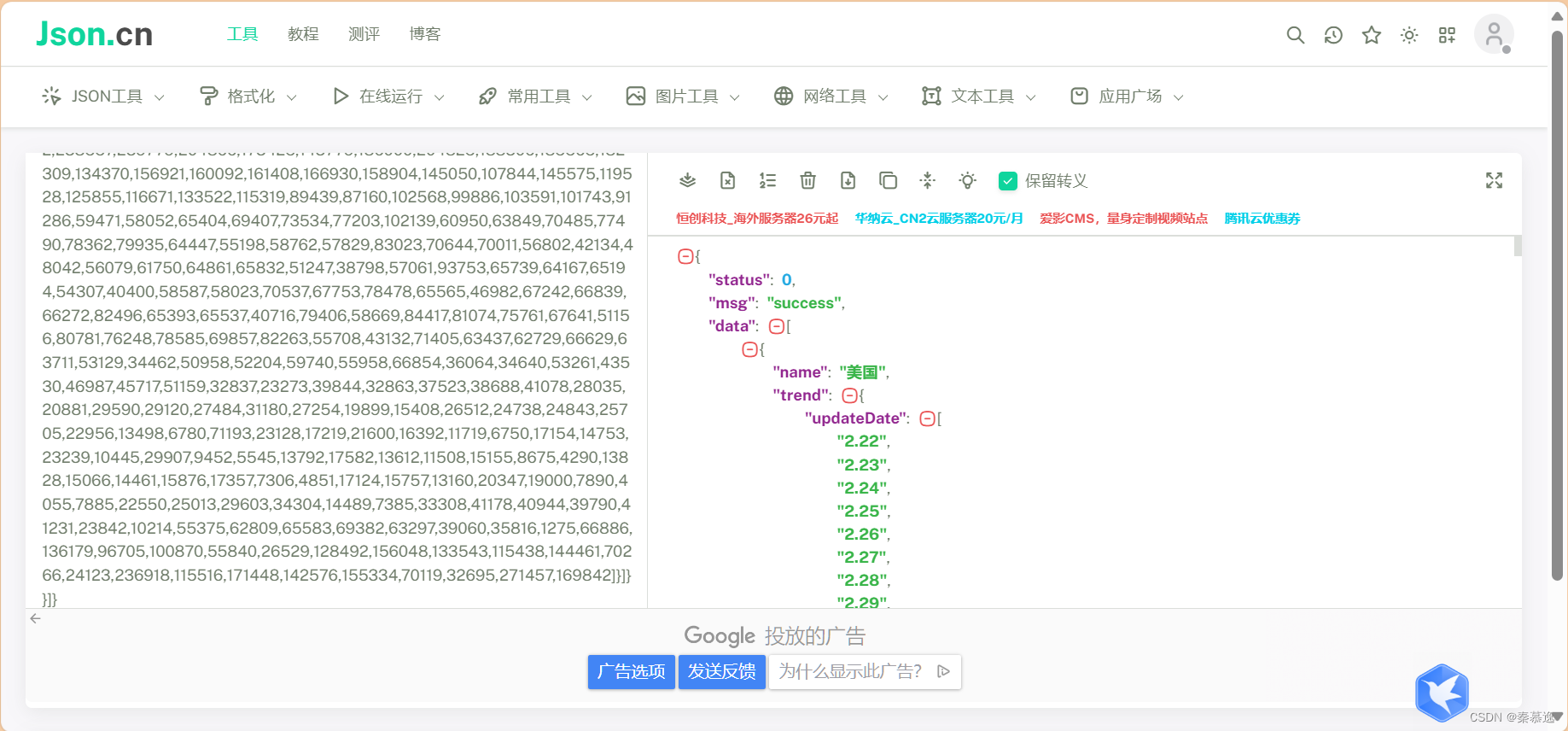Toggle light/dark theme sun icon
This screenshot has height=731, width=1568.
coord(1409,35)
